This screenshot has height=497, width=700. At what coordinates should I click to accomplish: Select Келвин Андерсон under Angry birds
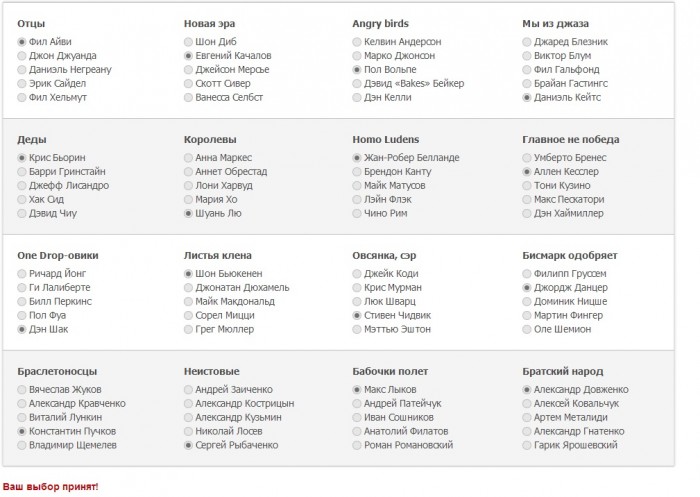357,42
